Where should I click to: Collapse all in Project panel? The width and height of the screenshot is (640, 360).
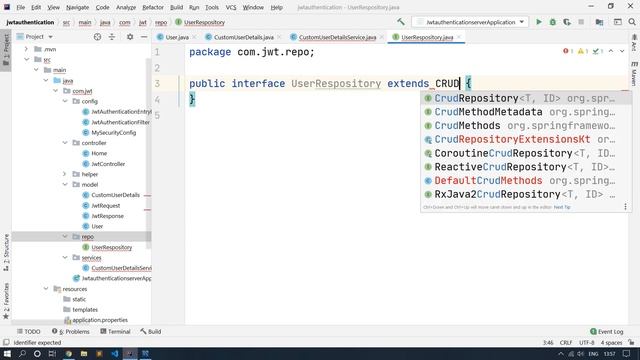[111, 37]
